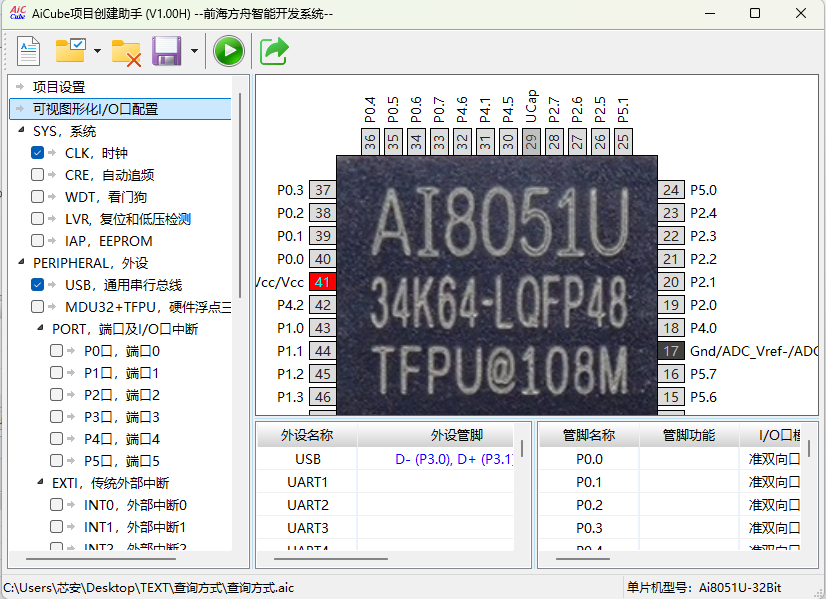Viewport: 826px width, 599px height.
Task: Click the 管脚名称 column header
Action: pos(589,435)
